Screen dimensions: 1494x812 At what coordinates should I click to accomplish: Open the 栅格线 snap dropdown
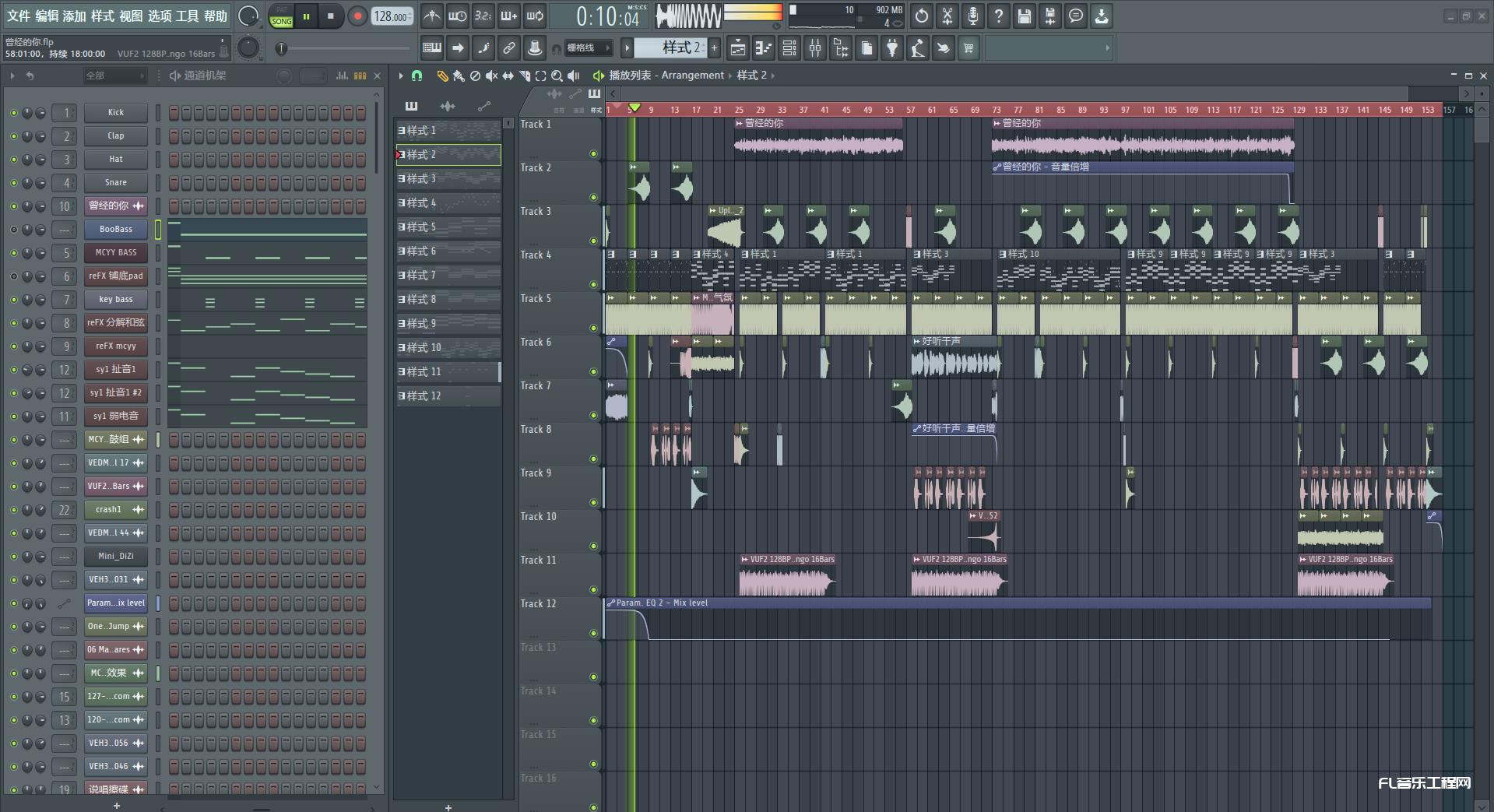point(587,48)
